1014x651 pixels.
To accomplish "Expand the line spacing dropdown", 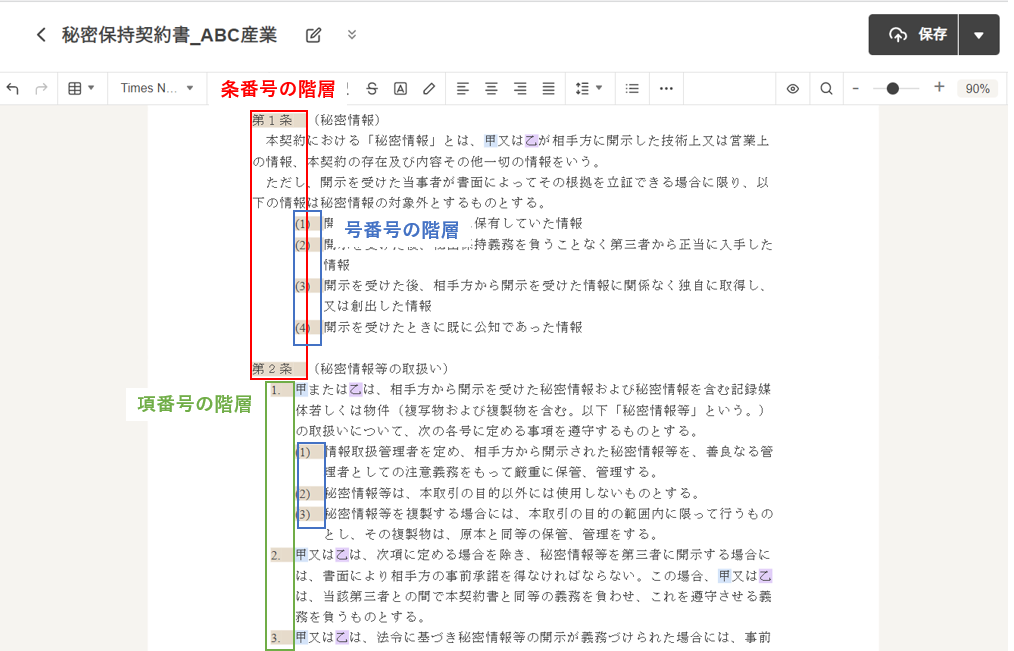I will (589, 88).
